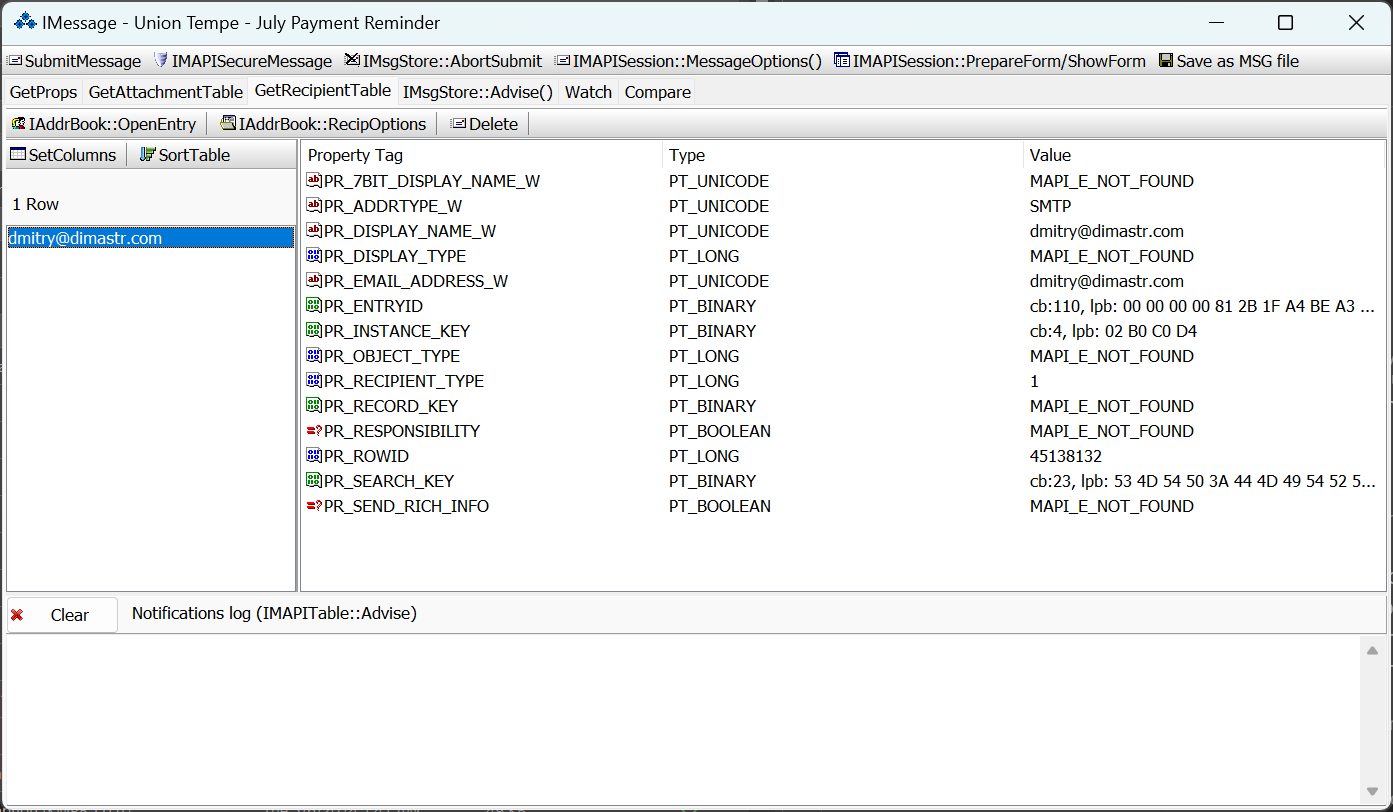
Task: Click the 1 Row count label
Action: 36,204
